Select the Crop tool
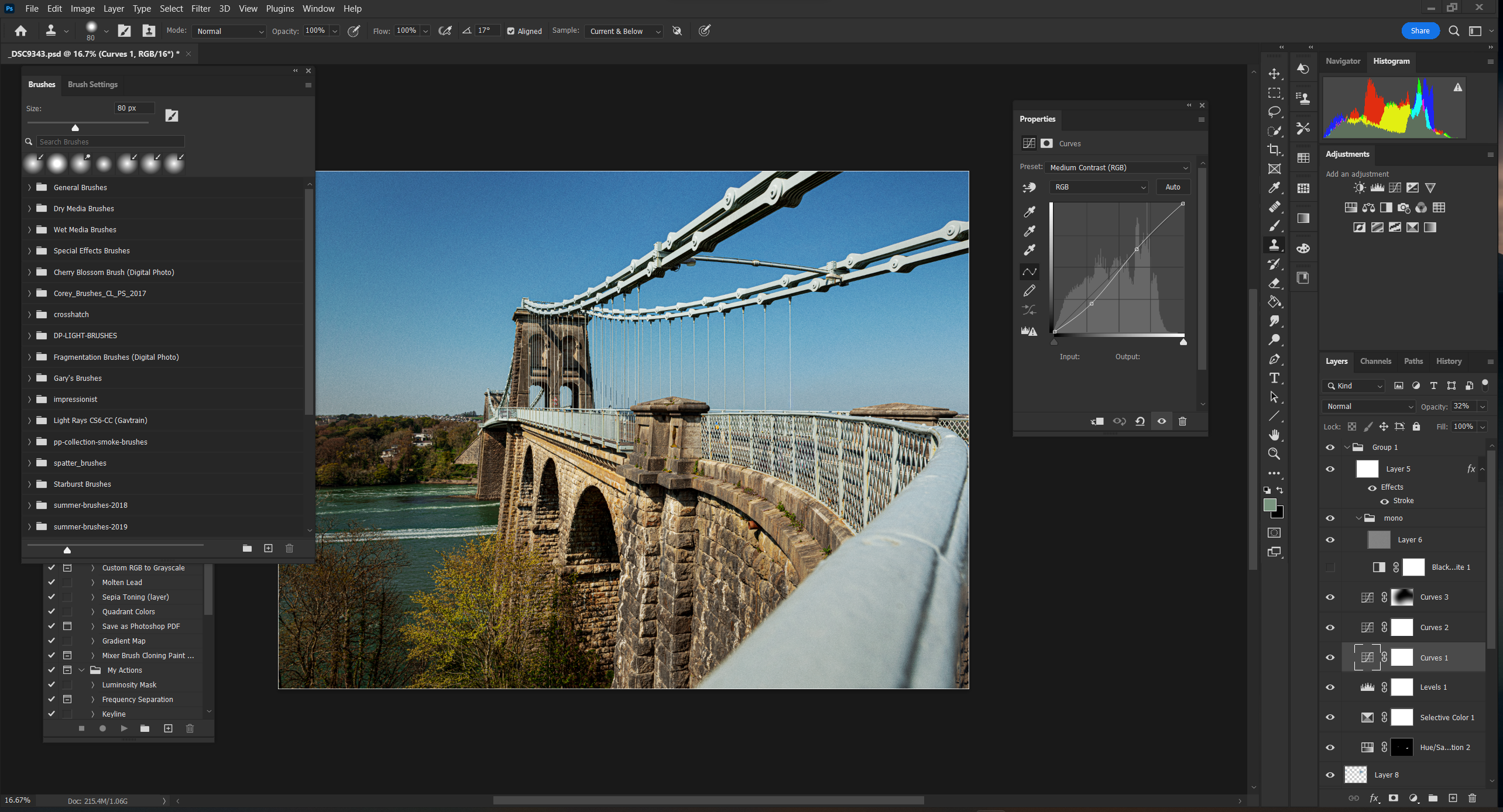Screen dimensions: 1503x812 (x=1274, y=150)
